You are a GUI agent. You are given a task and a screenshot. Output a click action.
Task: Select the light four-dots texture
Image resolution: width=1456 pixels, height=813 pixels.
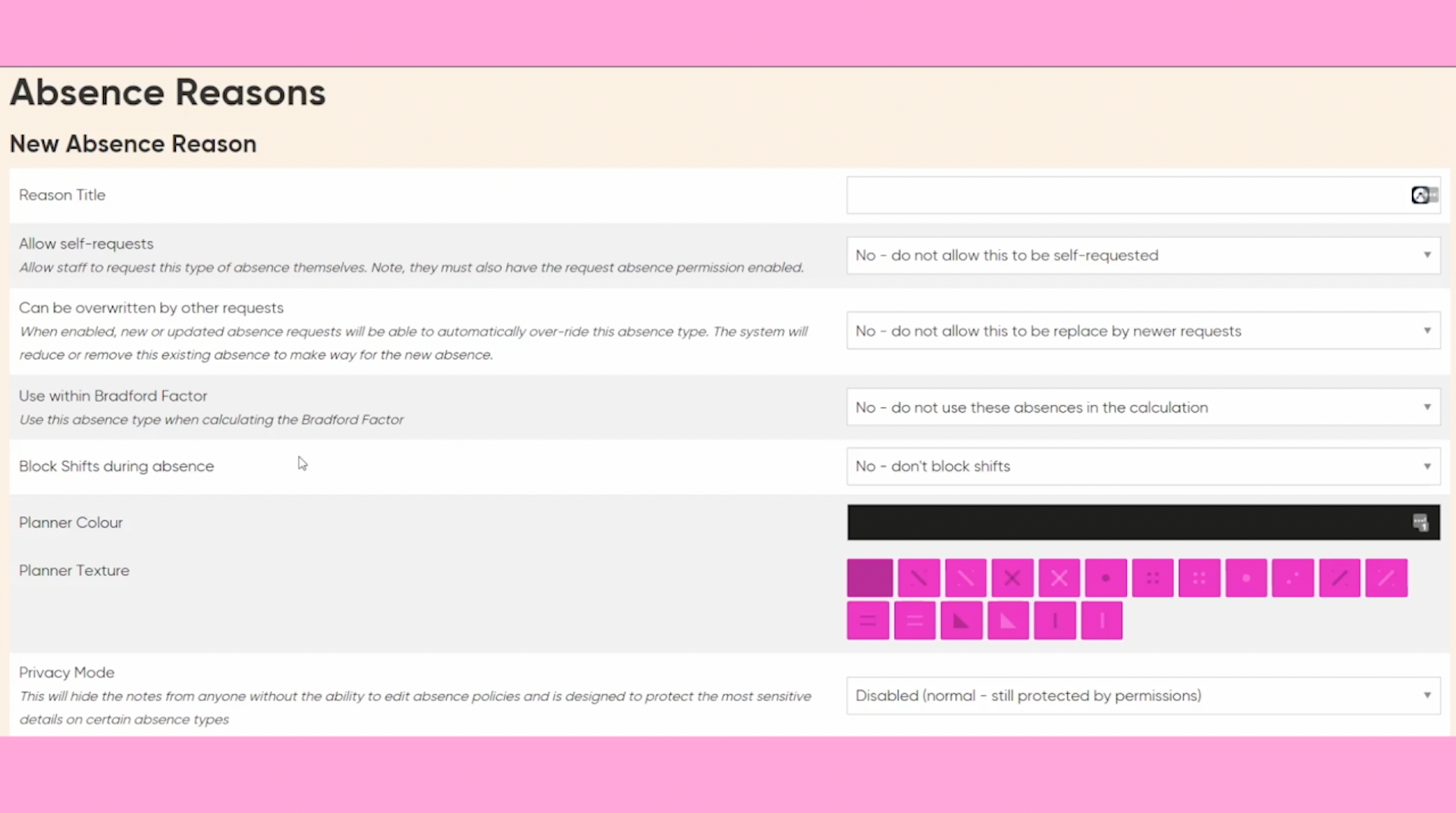point(1200,578)
